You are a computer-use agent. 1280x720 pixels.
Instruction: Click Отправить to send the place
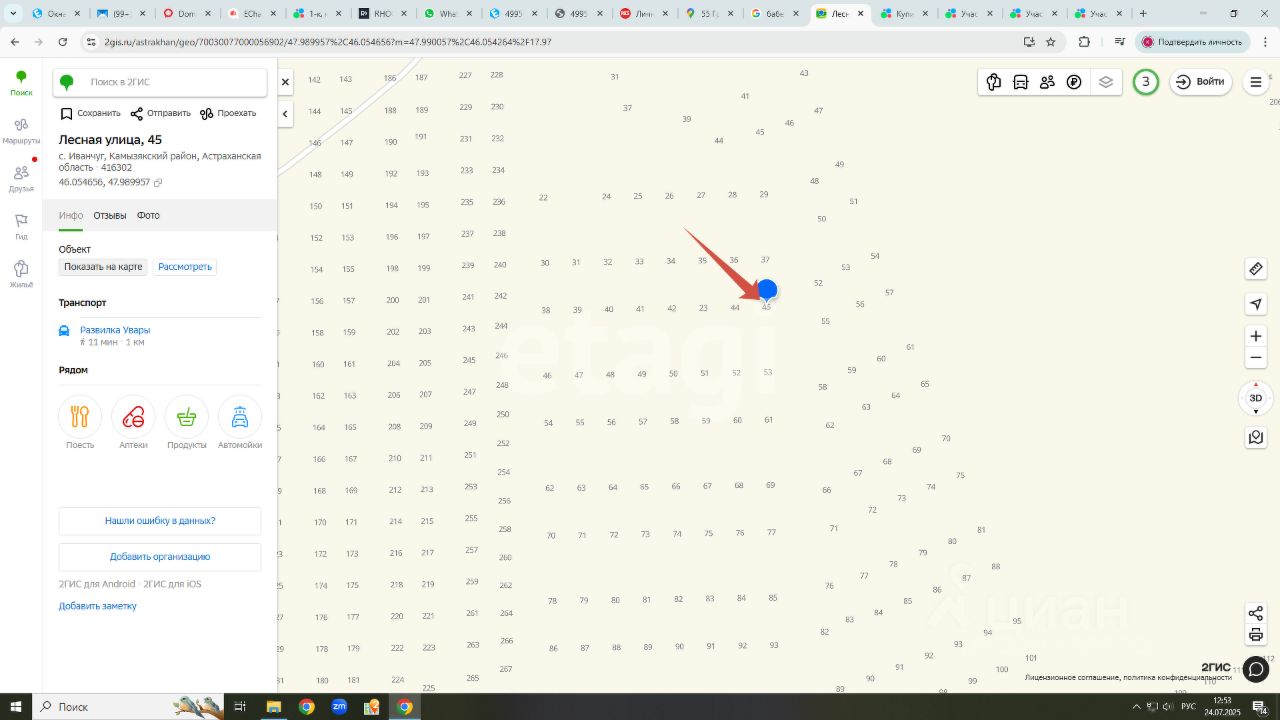coord(160,113)
